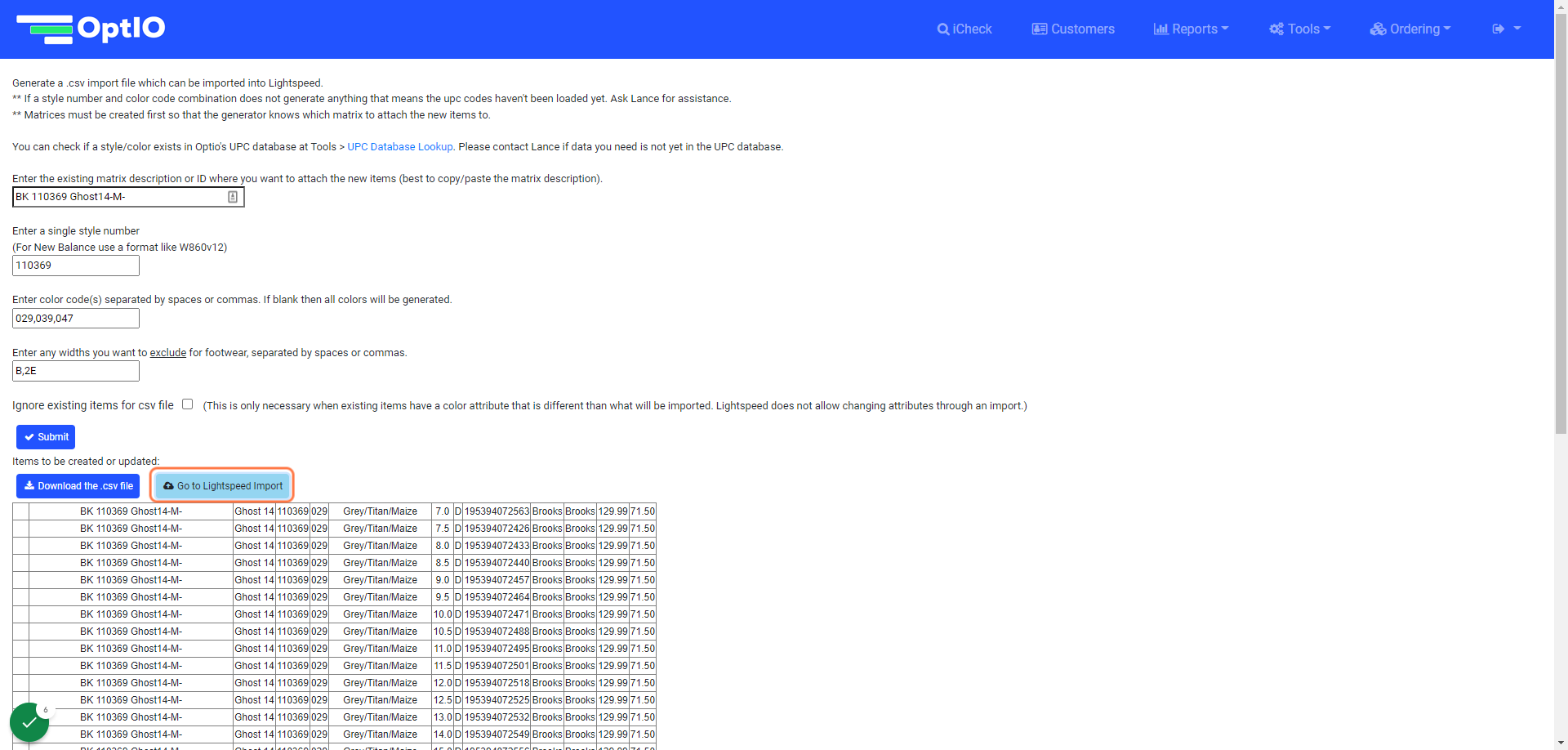Expand the Ordering dropdown menu
Image resolution: width=1568 pixels, height=750 pixels.
pos(1410,29)
